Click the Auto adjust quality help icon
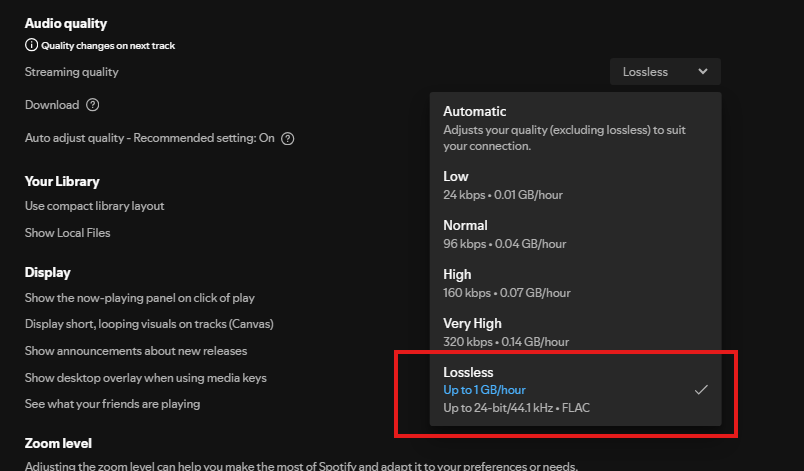The height and width of the screenshot is (471, 804). click(288, 138)
